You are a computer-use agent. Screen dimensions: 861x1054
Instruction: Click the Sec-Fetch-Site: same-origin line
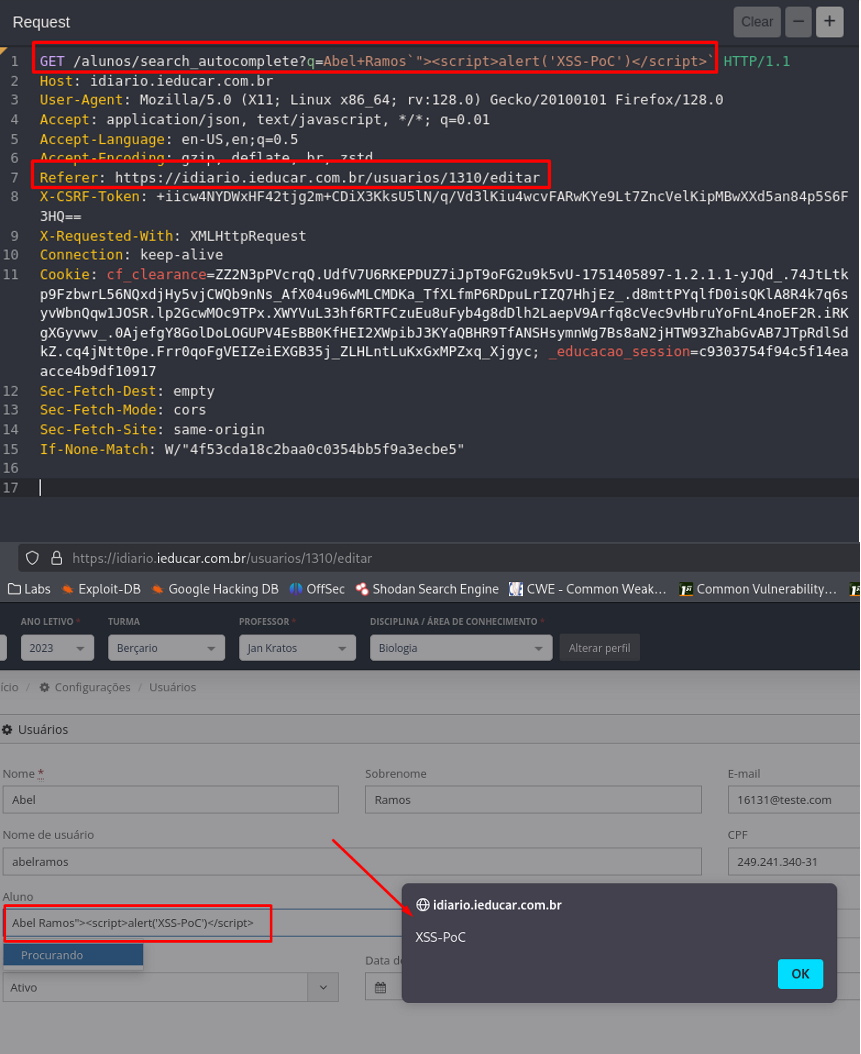(x=152, y=430)
